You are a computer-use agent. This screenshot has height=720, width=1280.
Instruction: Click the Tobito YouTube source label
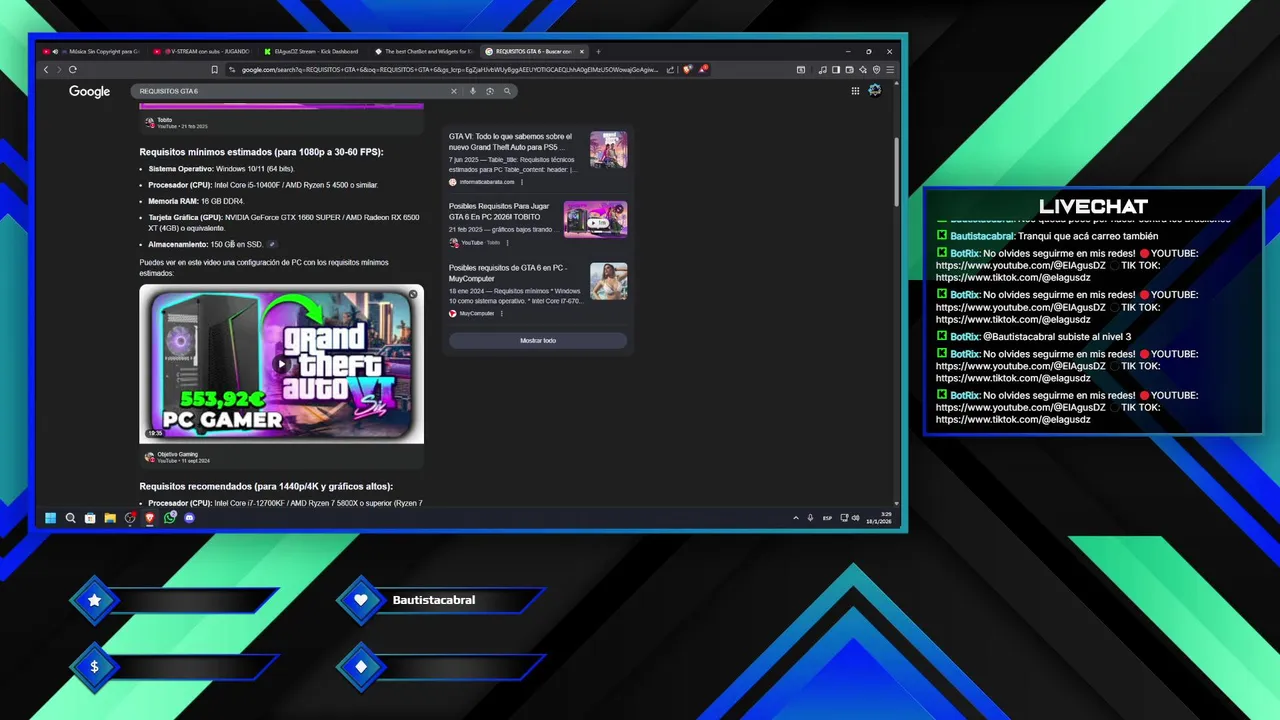pos(177,123)
